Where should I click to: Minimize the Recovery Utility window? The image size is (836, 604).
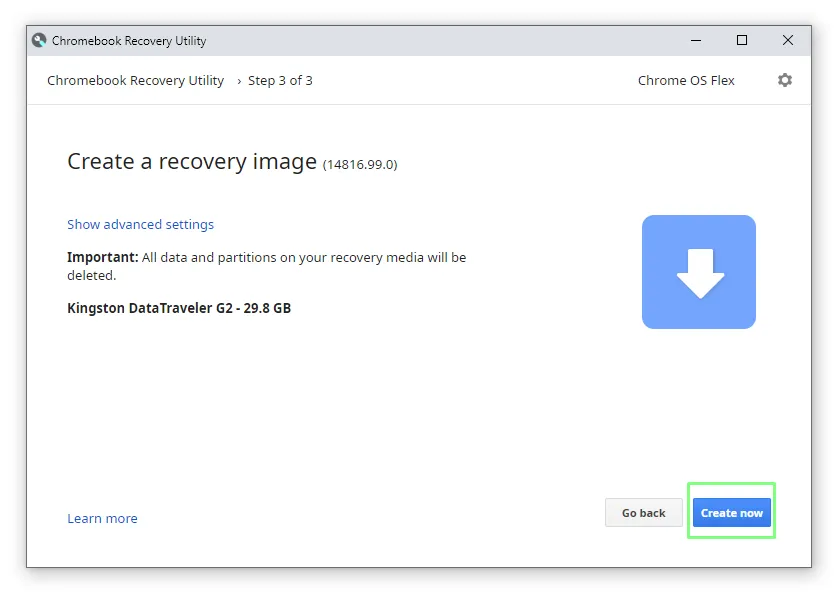coord(696,41)
